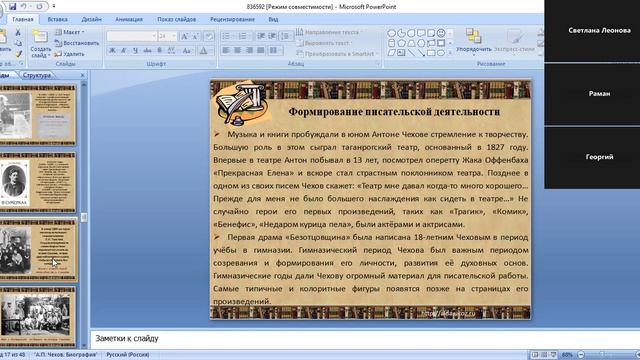Zoom out with the minus button

pyautogui.click(x=581, y=355)
